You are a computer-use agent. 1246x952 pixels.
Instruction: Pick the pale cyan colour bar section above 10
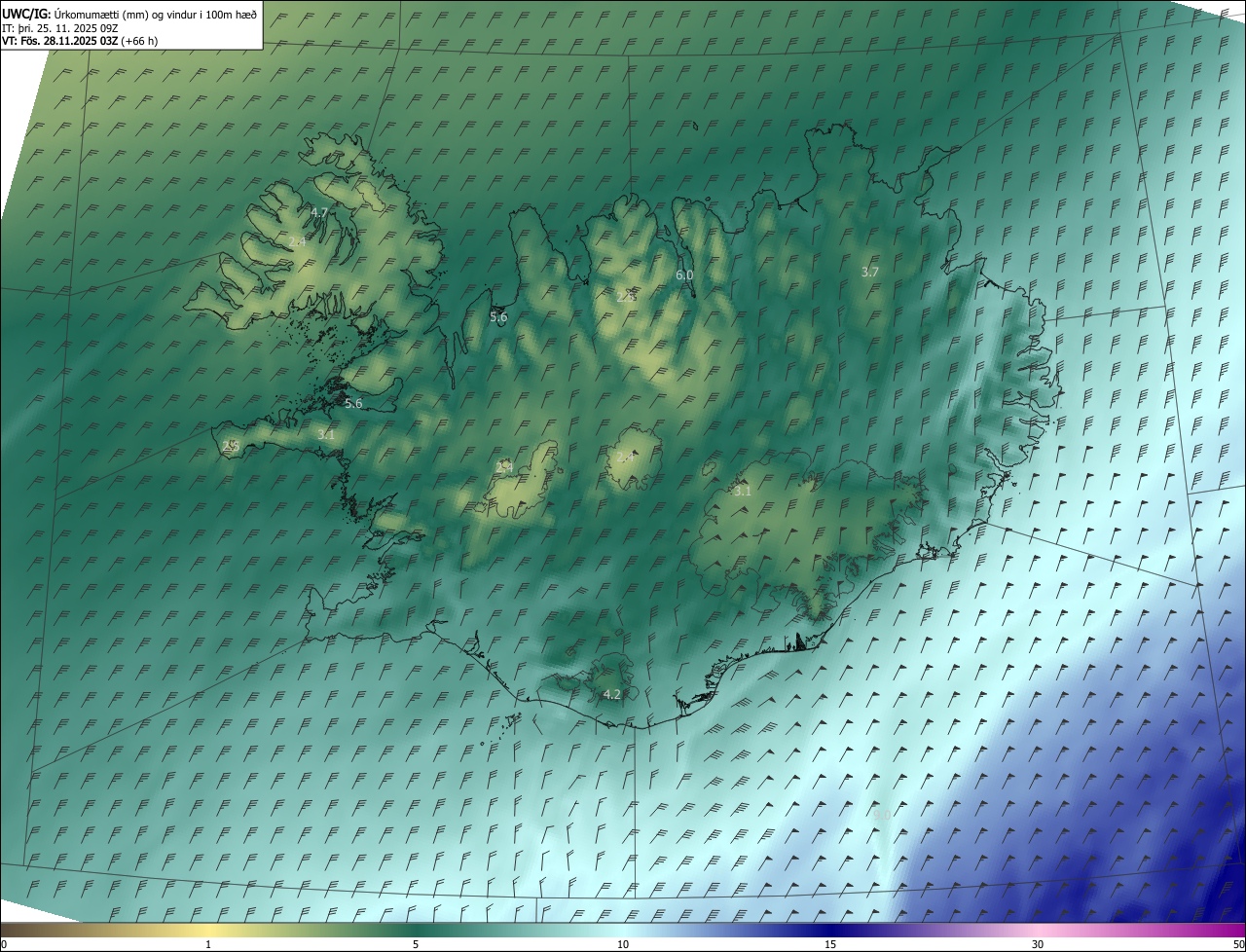(623, 930)
